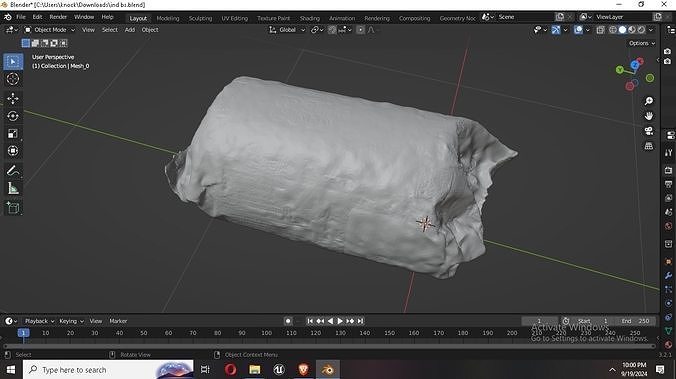Open the Modifier wrench properties tab
This screenshot has height=379, width=676.
pyautogui.click(x=669, y=276)
